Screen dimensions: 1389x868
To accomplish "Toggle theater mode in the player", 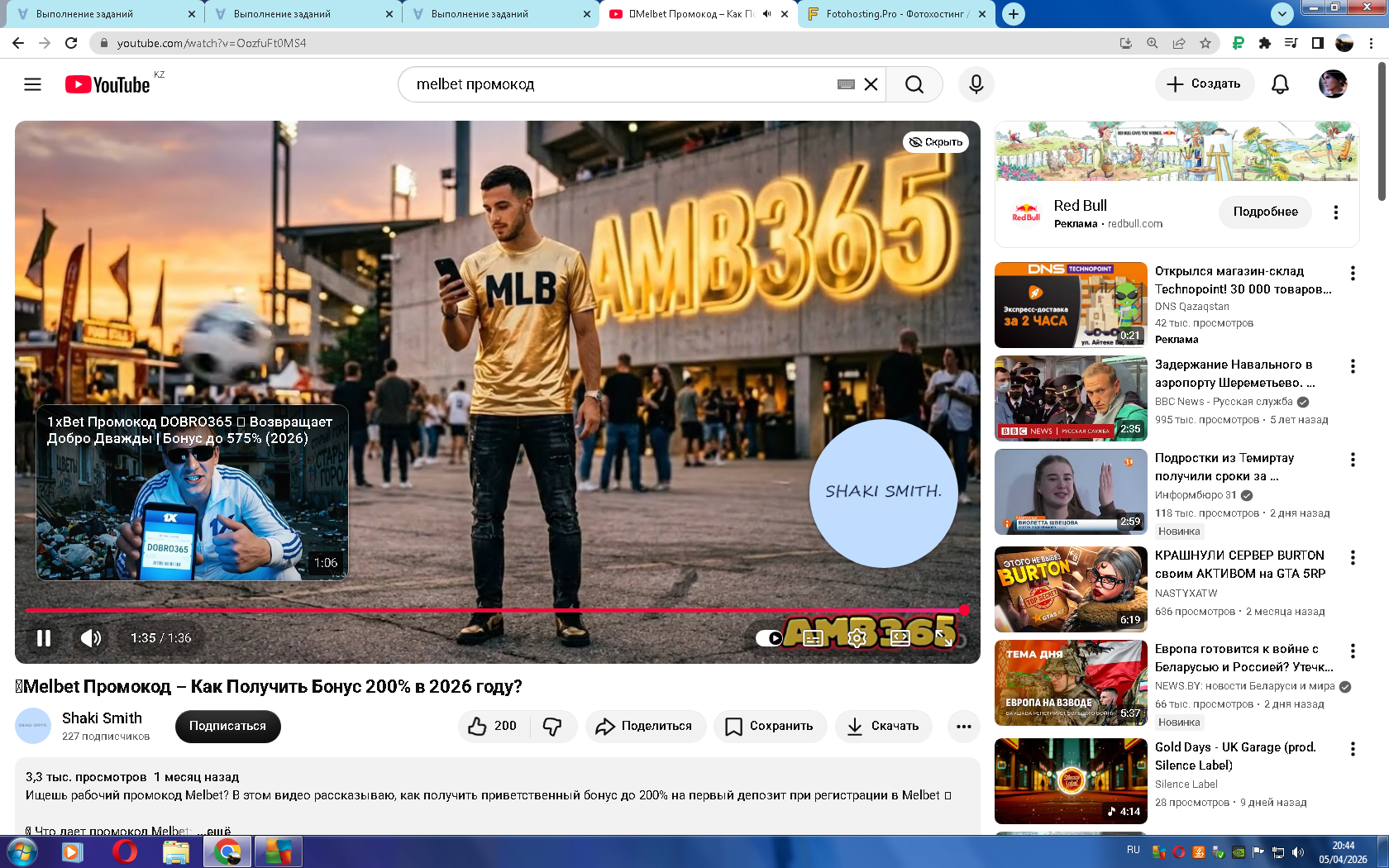I will tap(900, 638).
